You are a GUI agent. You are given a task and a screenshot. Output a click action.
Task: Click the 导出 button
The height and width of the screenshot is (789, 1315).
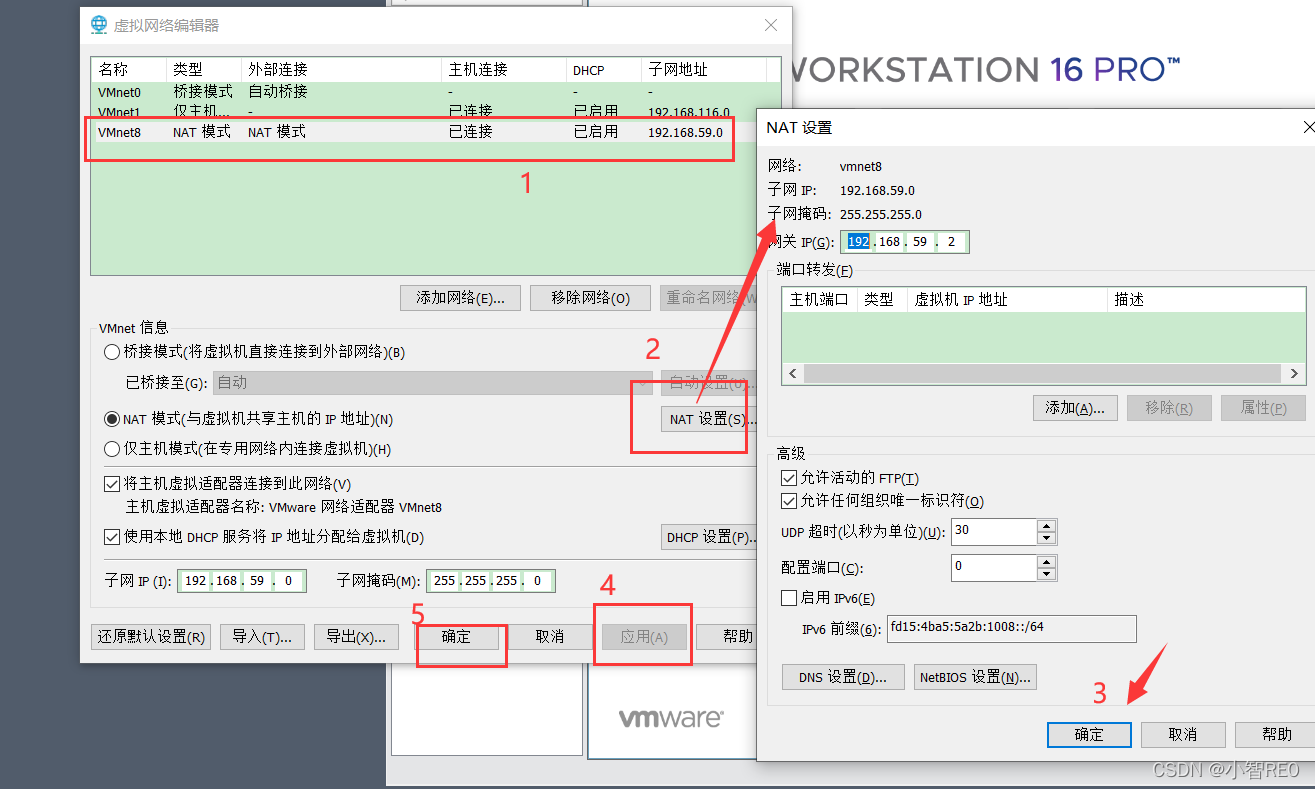pos(357,637)
